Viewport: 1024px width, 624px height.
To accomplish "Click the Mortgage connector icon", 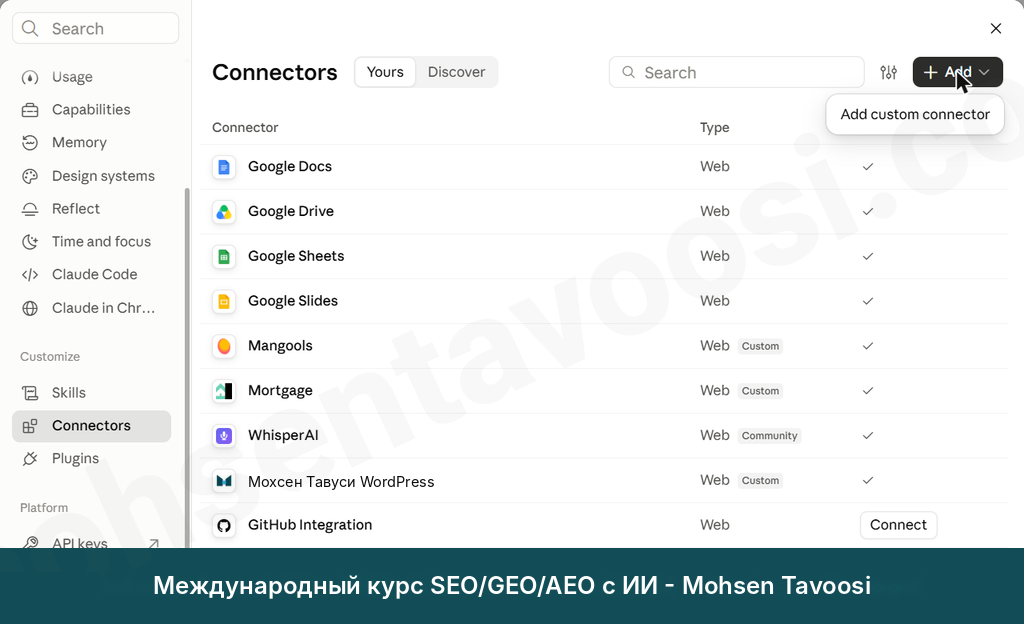I will tap(224, 391).
